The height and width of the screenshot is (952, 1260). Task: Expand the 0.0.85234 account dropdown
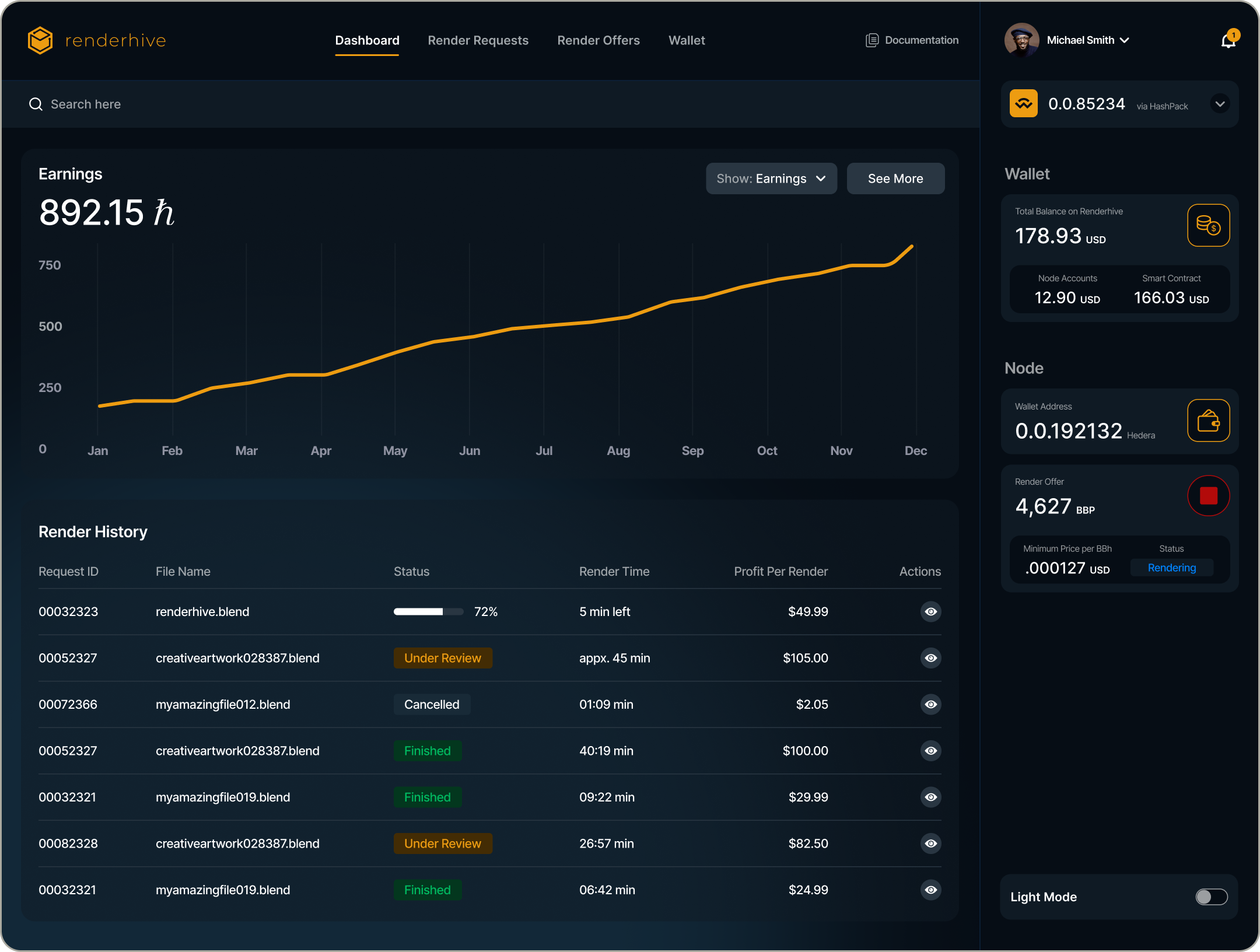click(1220, 104)
